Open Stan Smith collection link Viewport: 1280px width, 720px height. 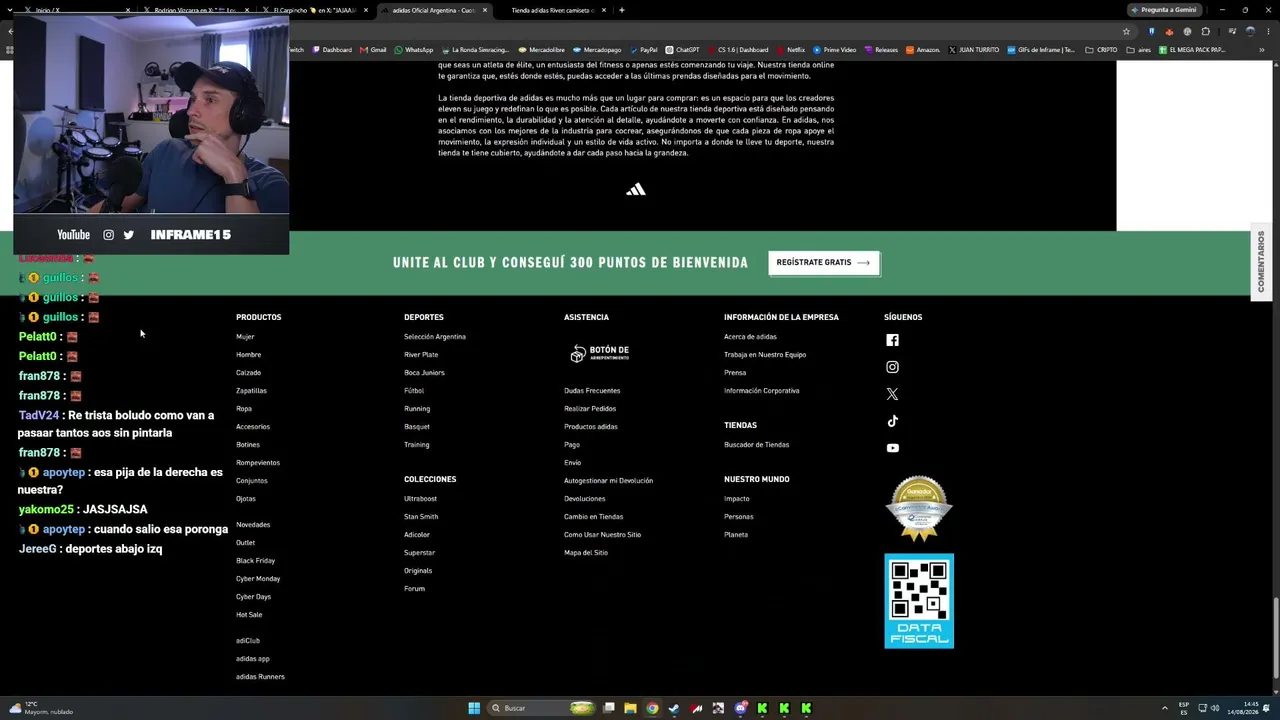(x=421, y=517)
